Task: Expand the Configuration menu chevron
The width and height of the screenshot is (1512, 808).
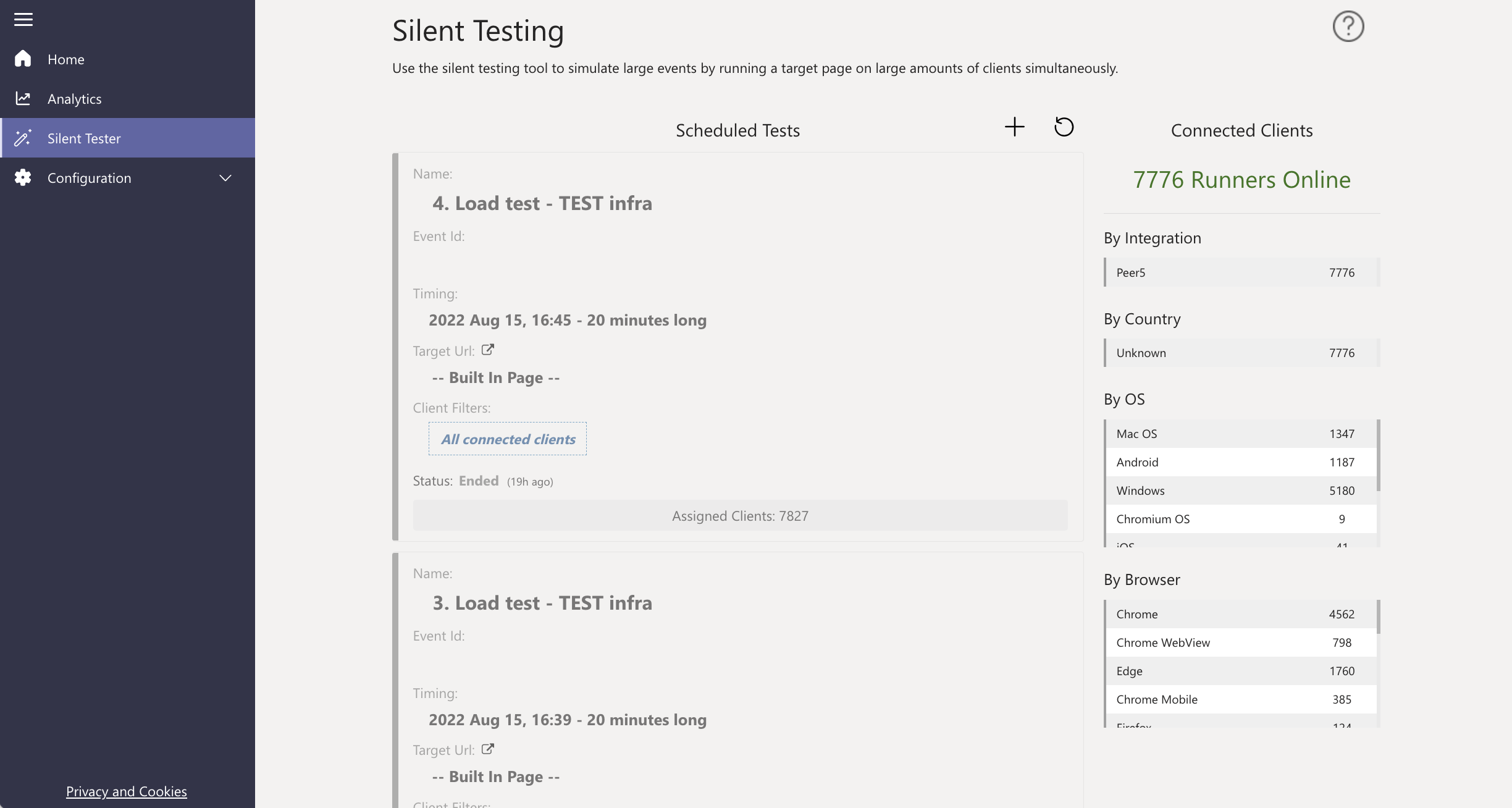Action: pyautogui.click(x=225, y=178)
